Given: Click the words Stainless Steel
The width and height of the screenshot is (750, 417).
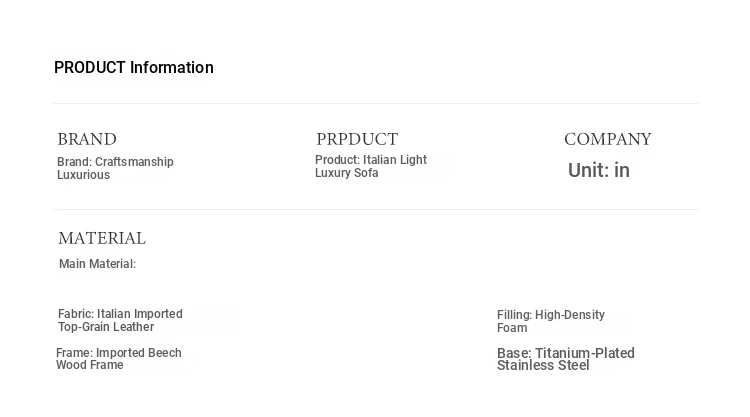Looking at the screenshot, I should pyautogui.click(x=543, y=366).
